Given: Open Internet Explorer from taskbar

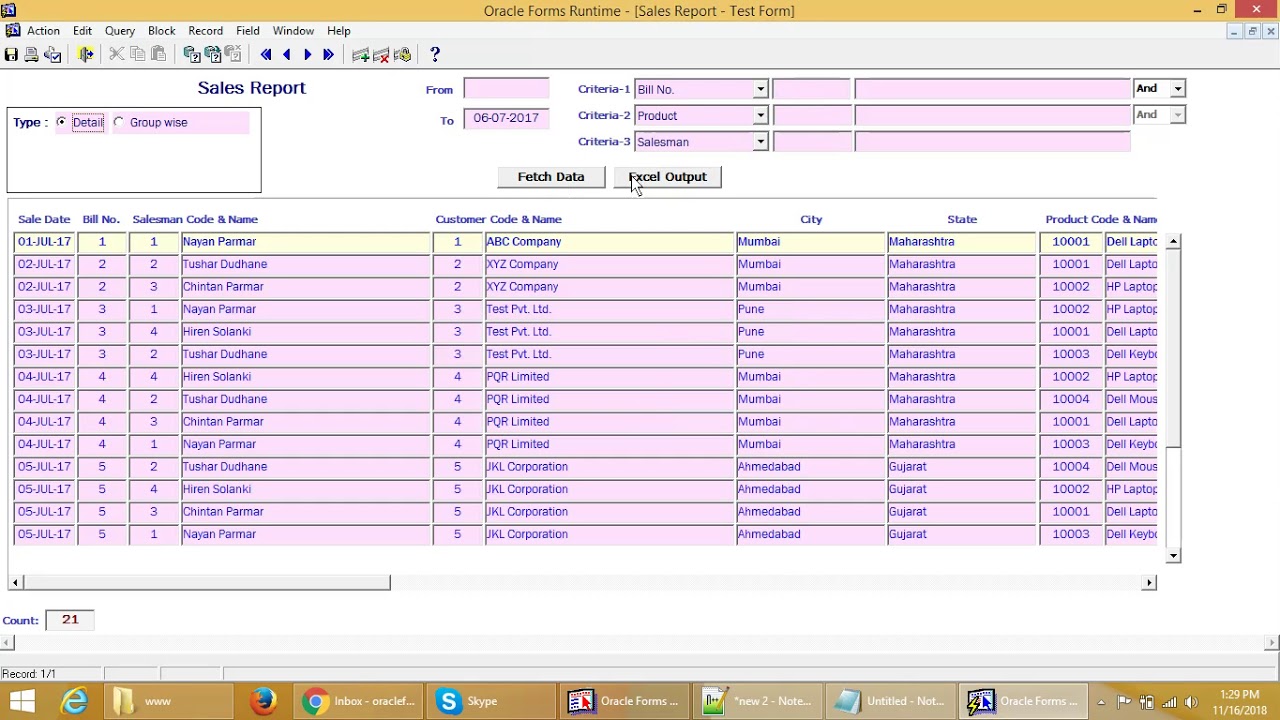Looking at the screenshot, I should pos(75,701).
